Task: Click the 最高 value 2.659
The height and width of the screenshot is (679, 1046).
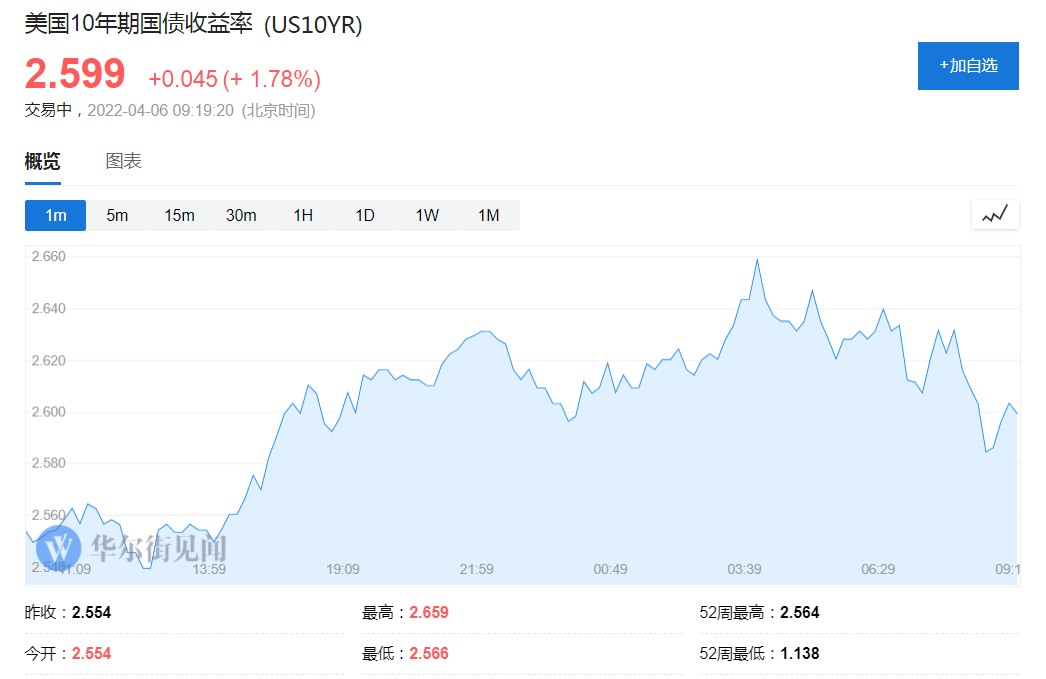Action: [429, 612]
